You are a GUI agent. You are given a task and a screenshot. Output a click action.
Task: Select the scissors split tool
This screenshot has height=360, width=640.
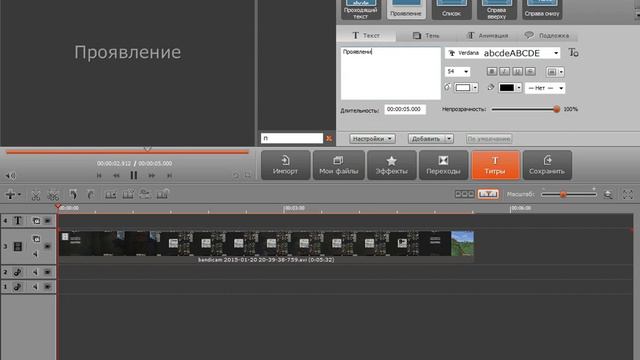[x=36, y=195]
